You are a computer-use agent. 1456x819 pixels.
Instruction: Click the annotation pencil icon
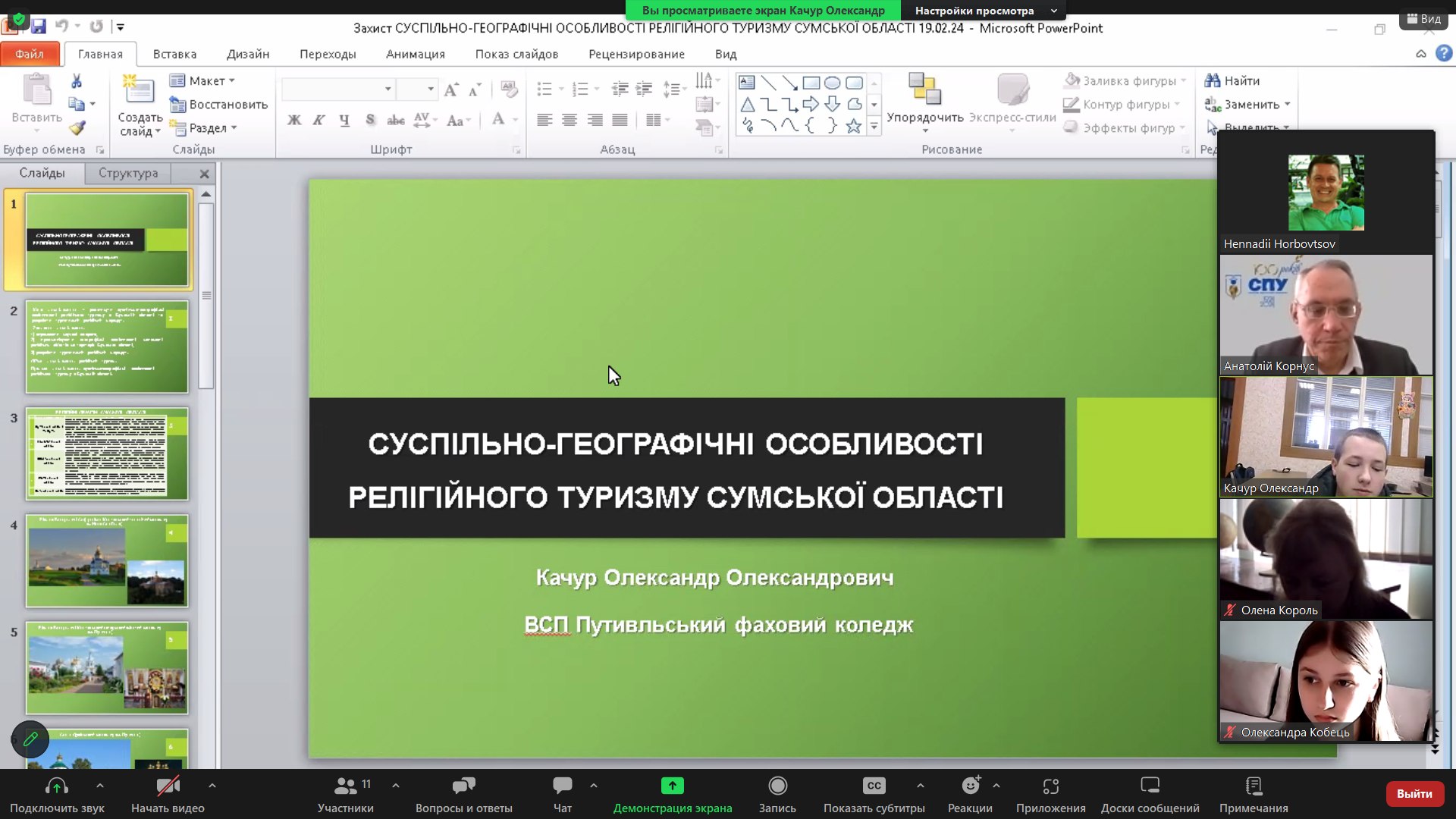tap(30, 739)
